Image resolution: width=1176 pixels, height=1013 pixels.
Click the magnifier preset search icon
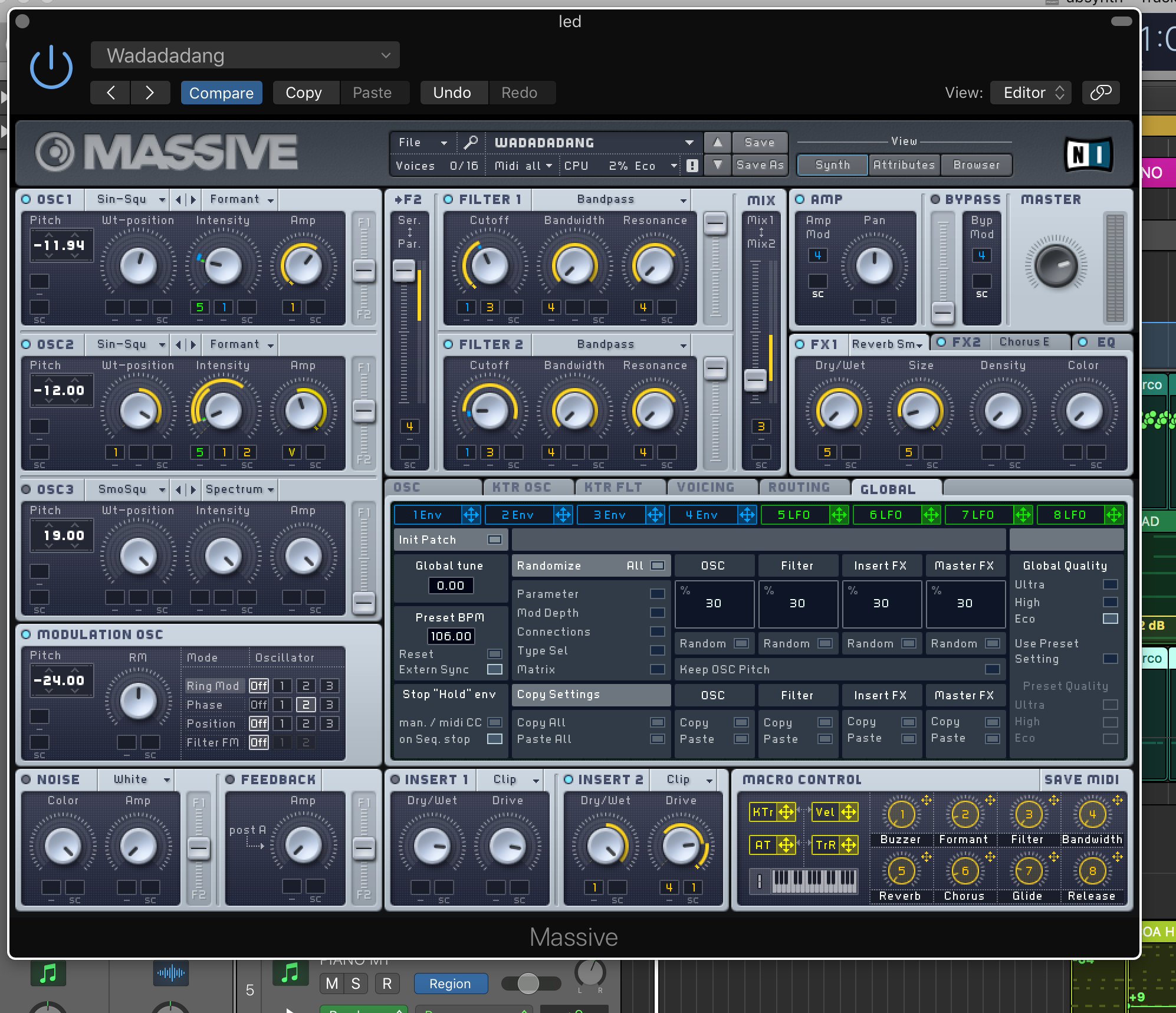point(471,142)
